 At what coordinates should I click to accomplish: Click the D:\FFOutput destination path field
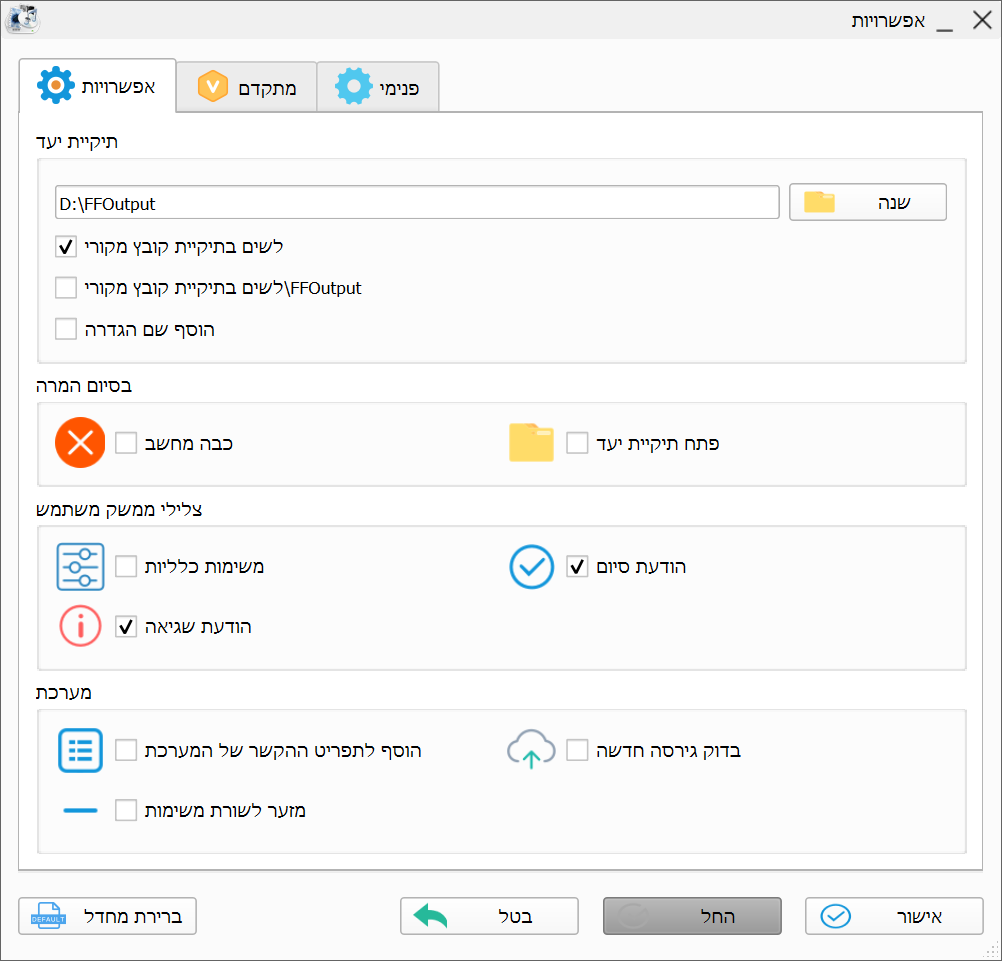click(x=417, y=203)
